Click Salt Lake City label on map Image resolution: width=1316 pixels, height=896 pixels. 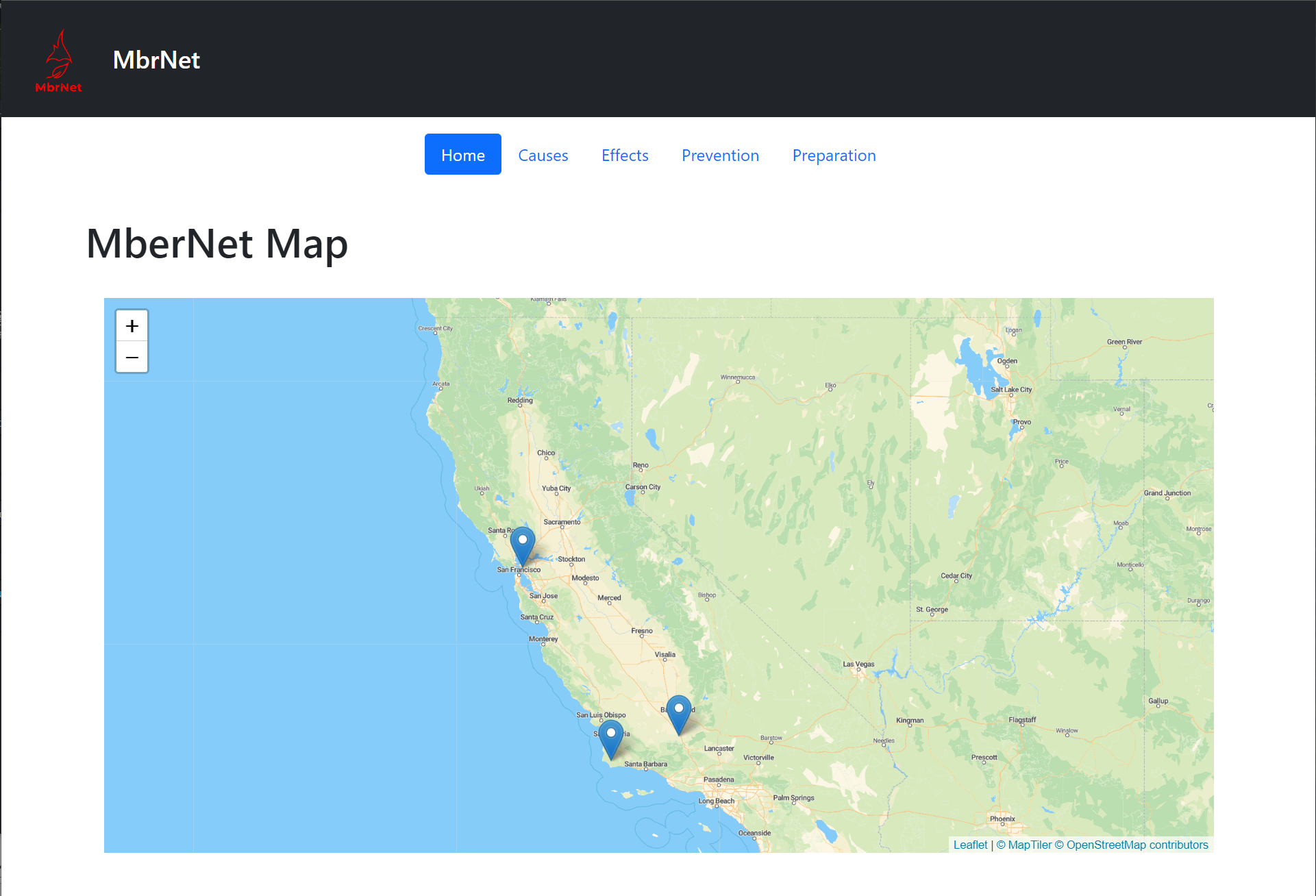[x=1011, y=390]
